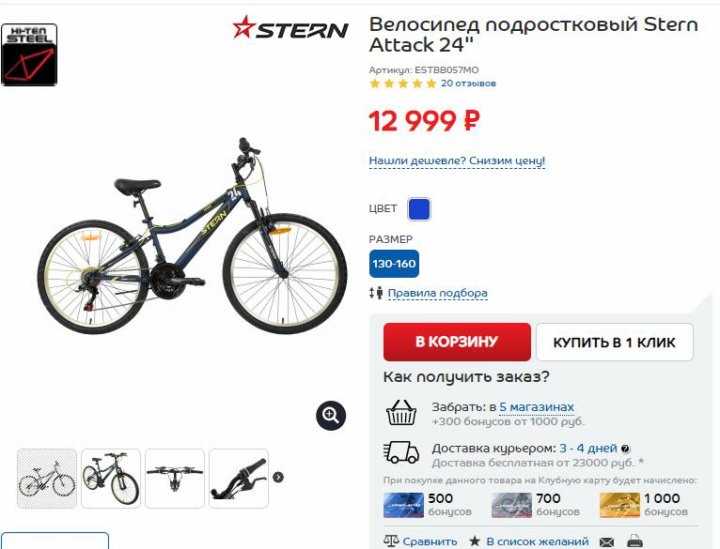Click the envelope email icon

607,542
